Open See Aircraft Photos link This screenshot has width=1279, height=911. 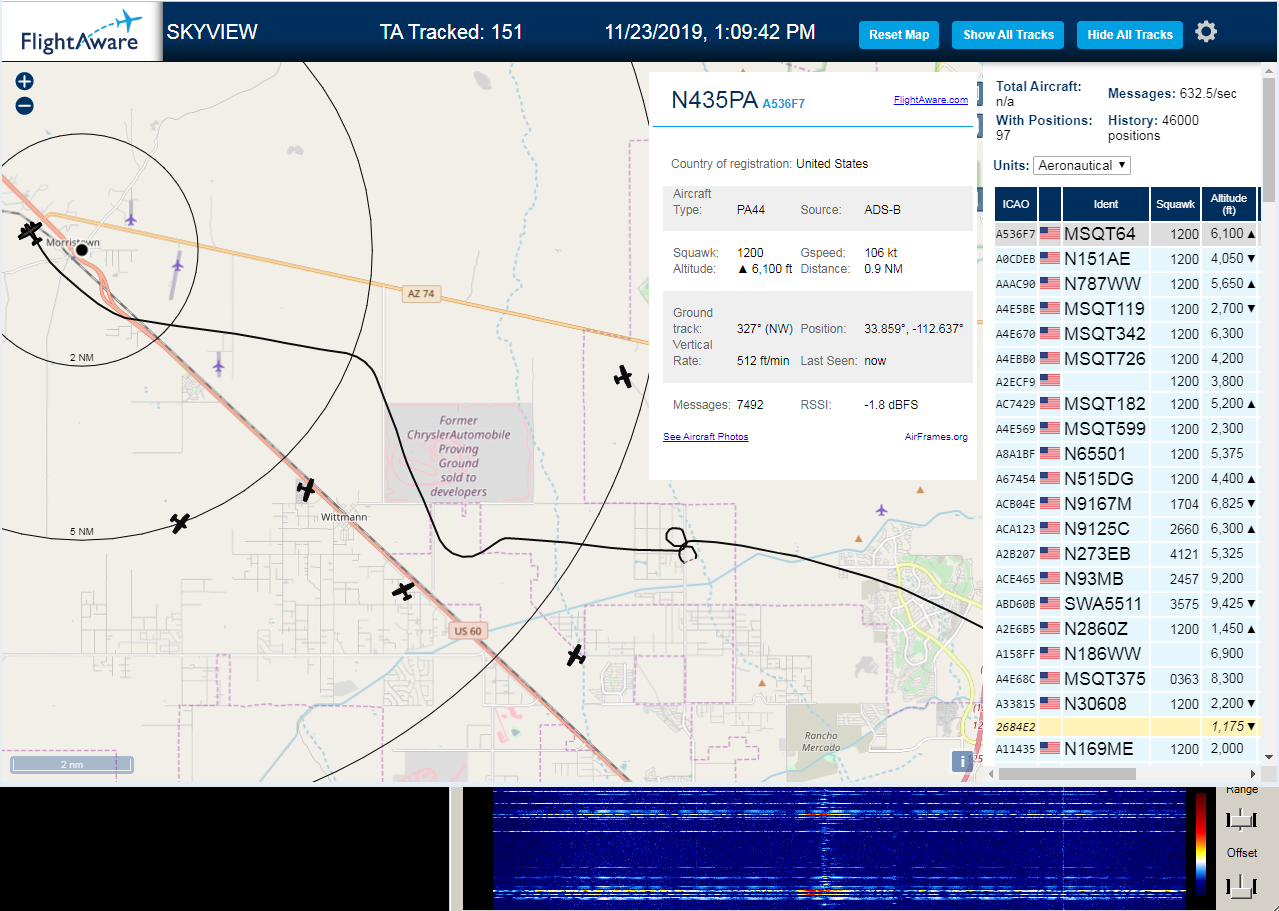[x=705, y=437]
